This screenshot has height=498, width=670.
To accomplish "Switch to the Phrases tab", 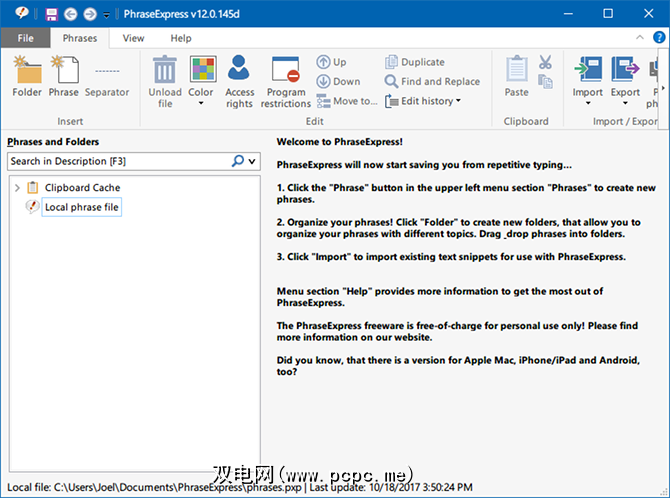I will [80, 38].
